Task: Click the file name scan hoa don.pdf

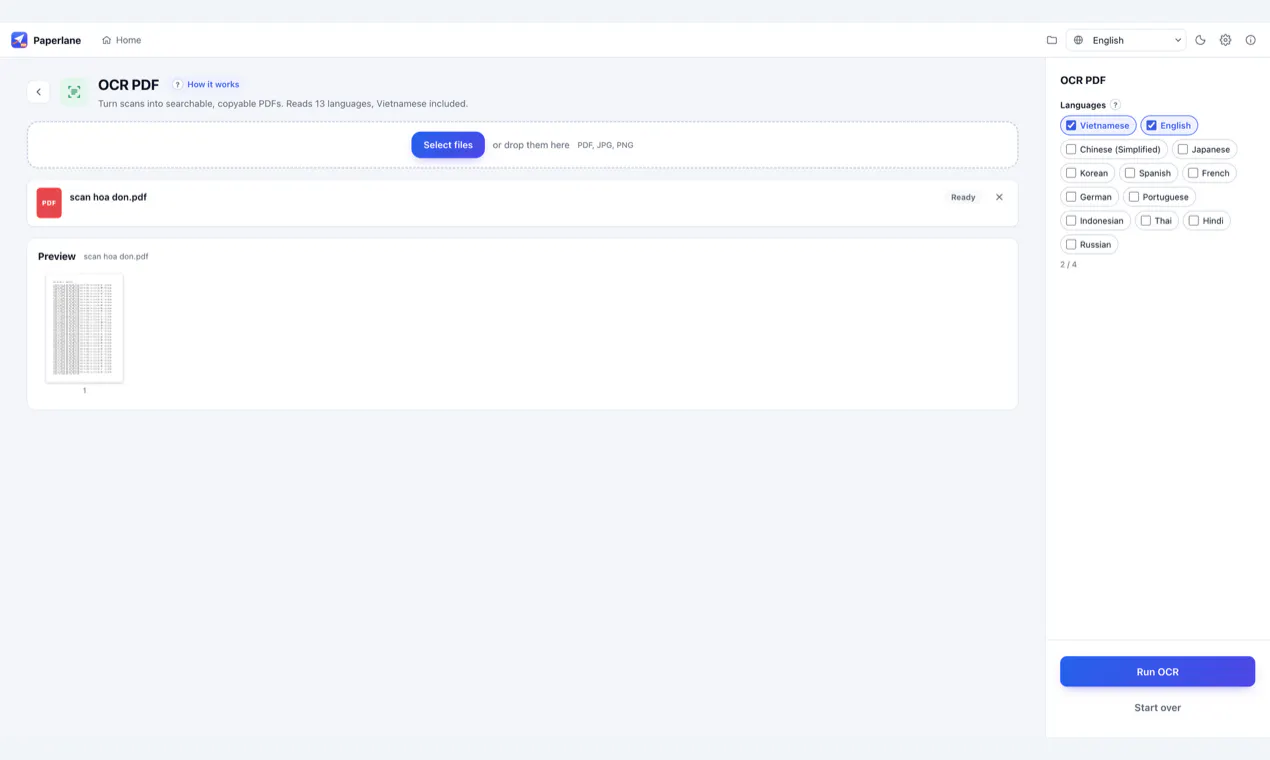Action: (108, 197)
